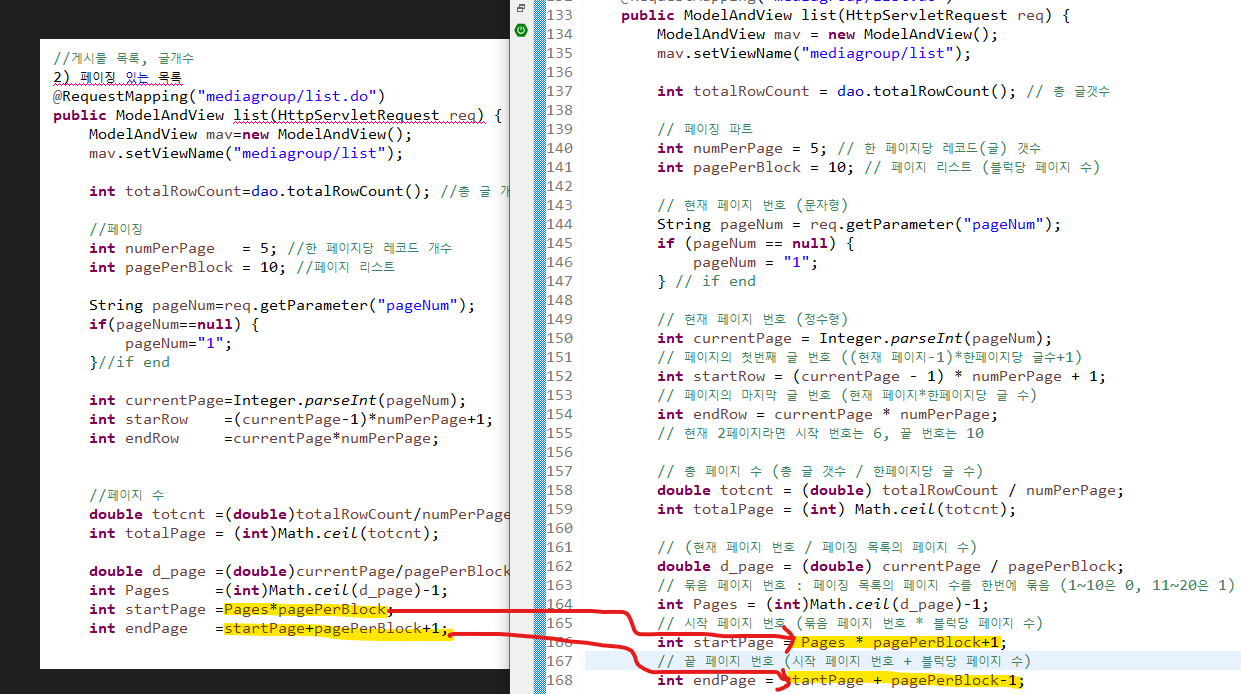The width and height of the screenshot is (1241, 694).
Task: Click the "2) 페이징 있는 목록" heading in left document
Action: click(x=118, y=78)
